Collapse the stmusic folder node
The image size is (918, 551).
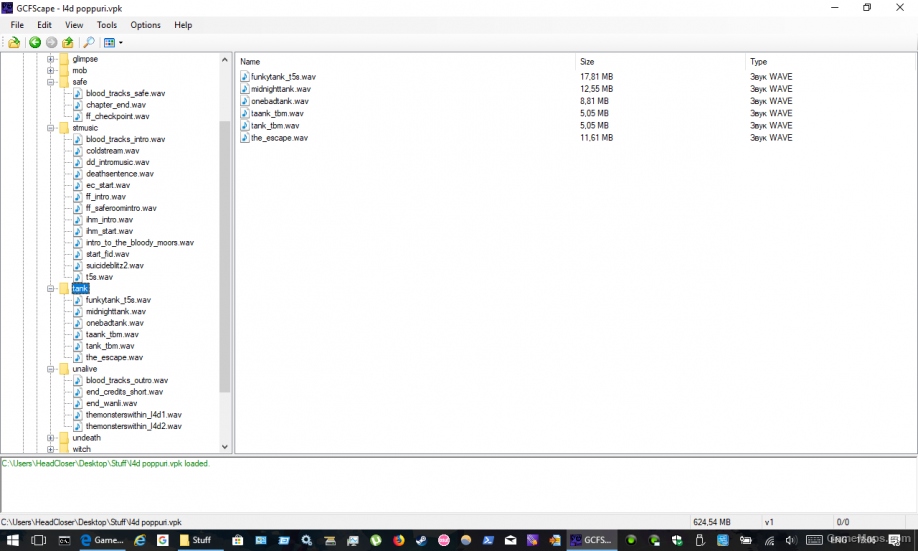pos(50,128)
